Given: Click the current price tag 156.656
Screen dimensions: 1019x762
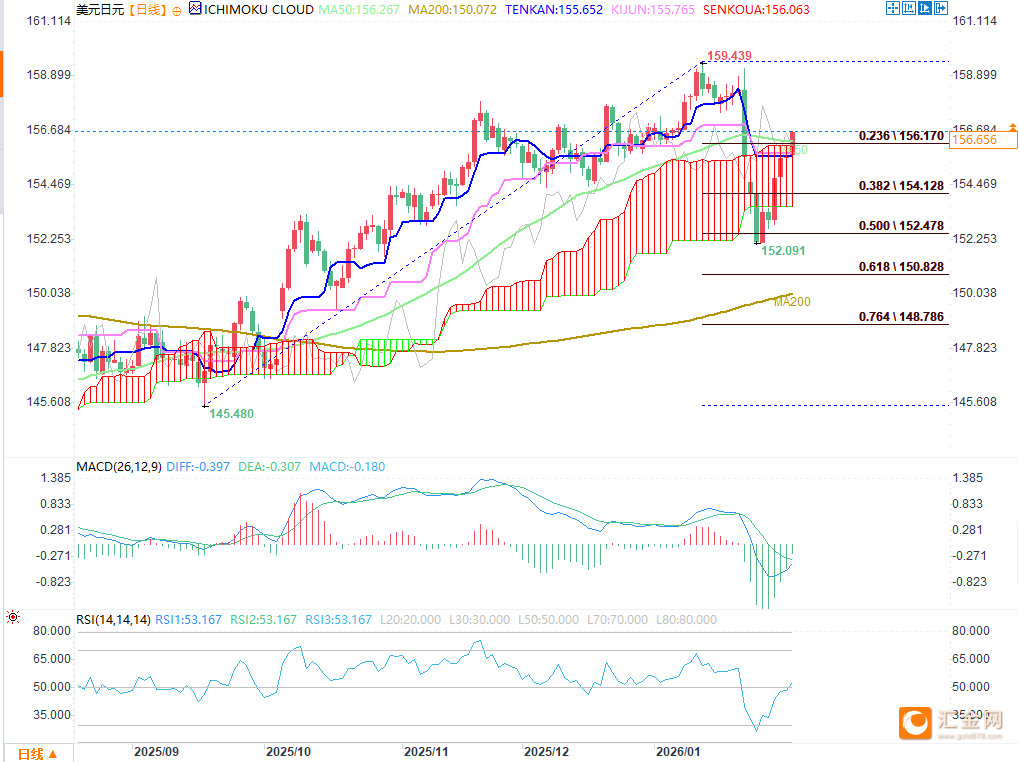Looking at the screenshot, I should tap(983, 140).
